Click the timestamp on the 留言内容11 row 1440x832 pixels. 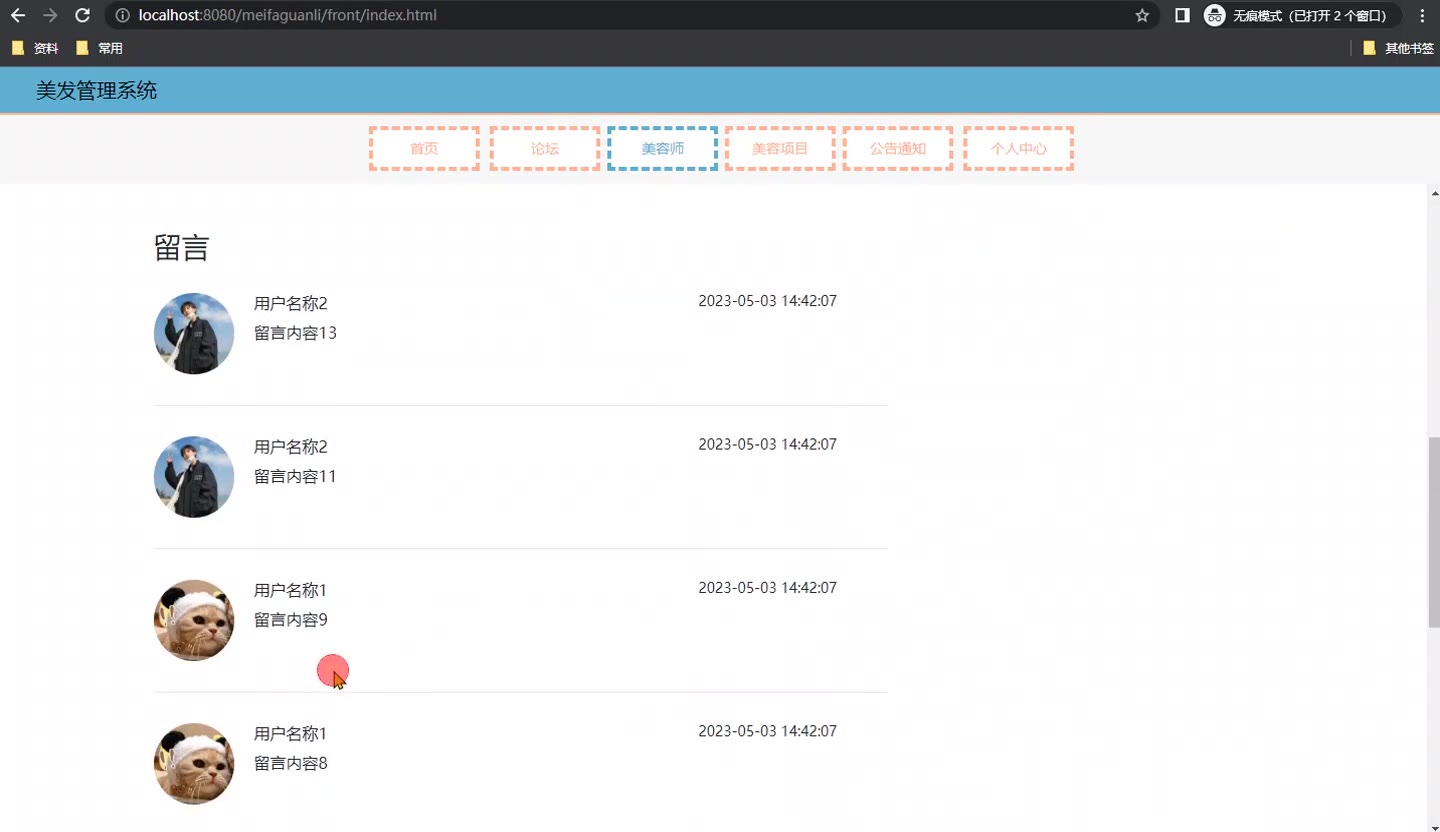tap(767, 444)
